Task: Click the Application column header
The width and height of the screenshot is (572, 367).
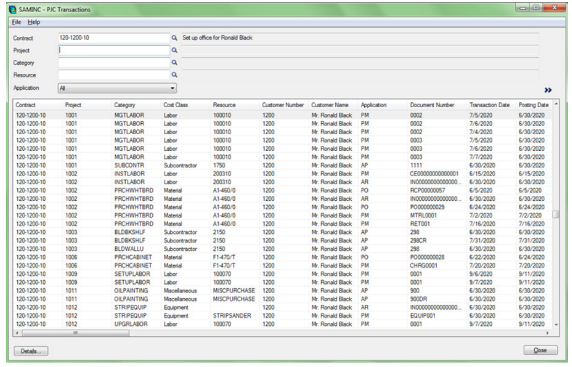Action: [x=383, y=105]
